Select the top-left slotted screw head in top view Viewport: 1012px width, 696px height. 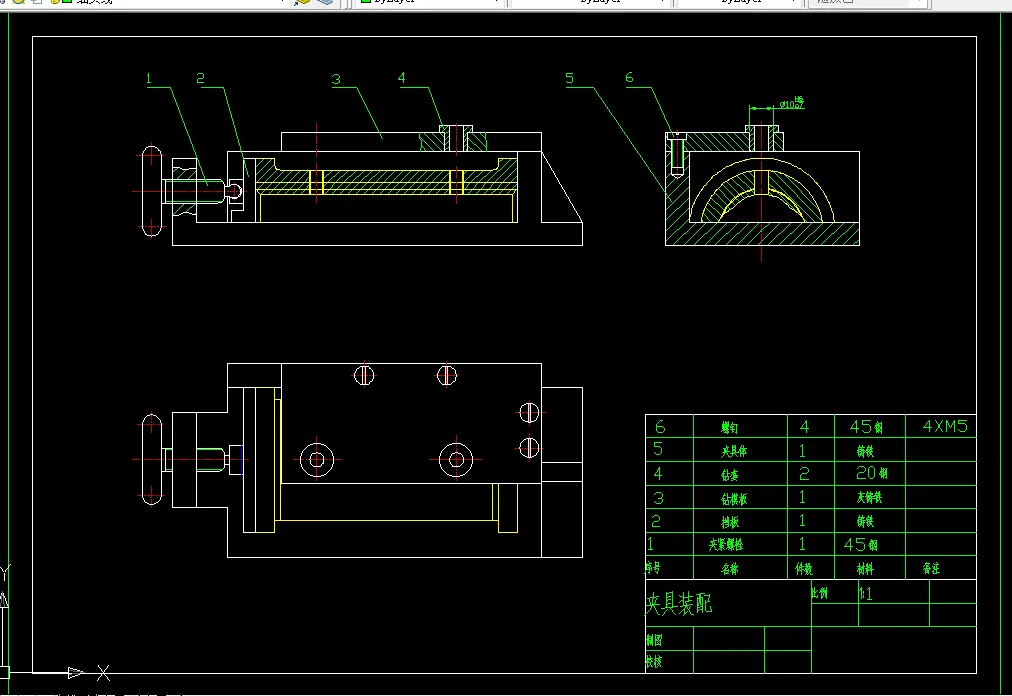coord(364,375)
